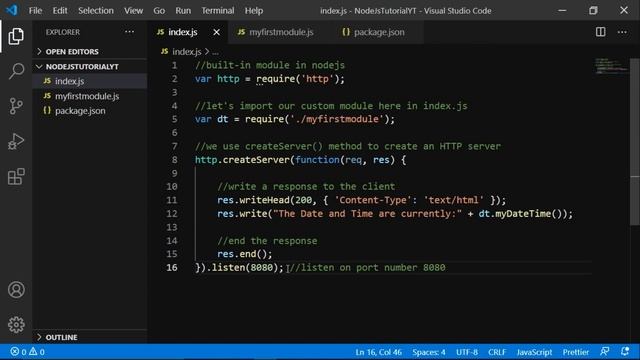Open the Extensions view icon

pyautogui.click(x=16, y=176)
